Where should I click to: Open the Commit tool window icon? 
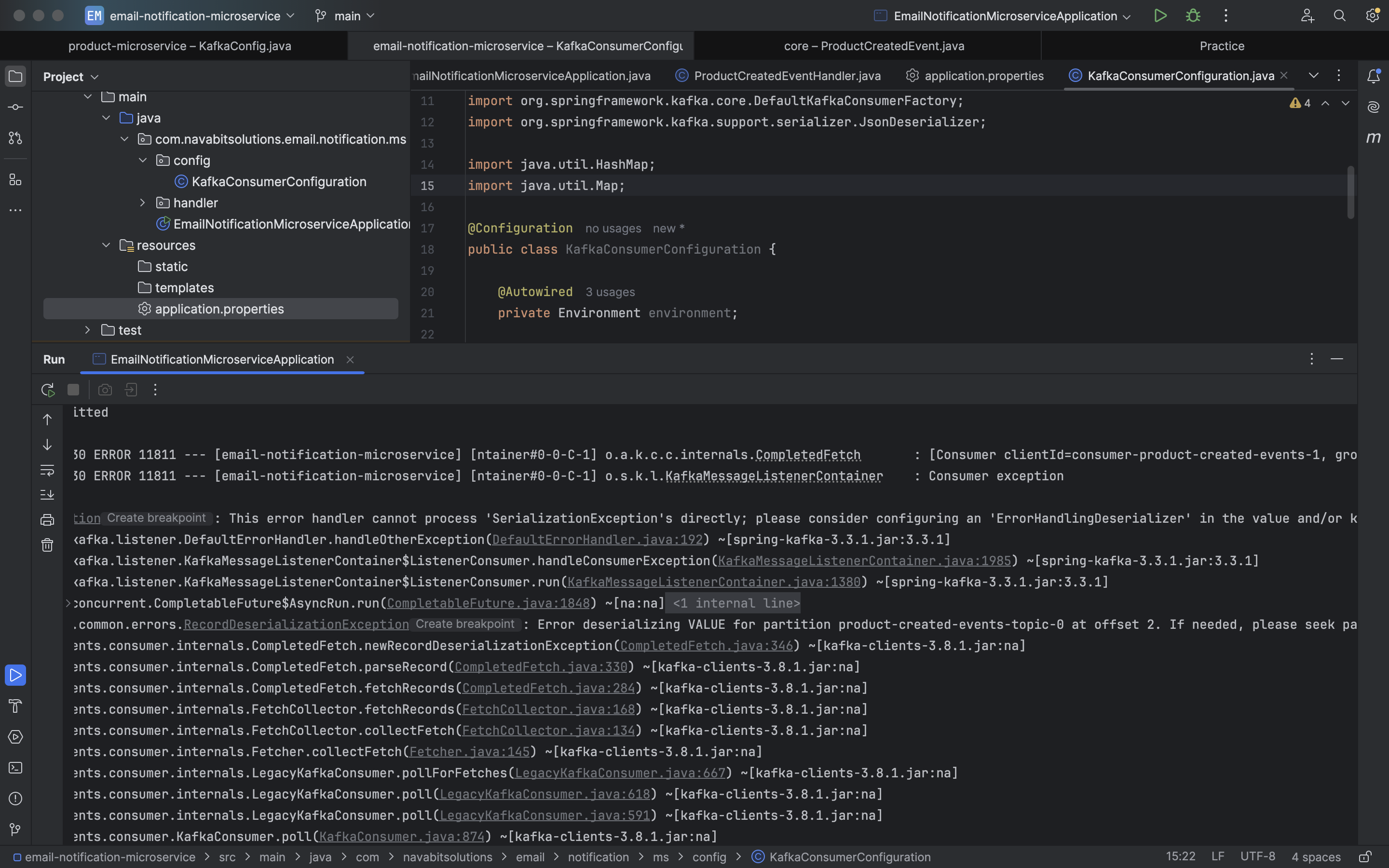coord(15,108)
